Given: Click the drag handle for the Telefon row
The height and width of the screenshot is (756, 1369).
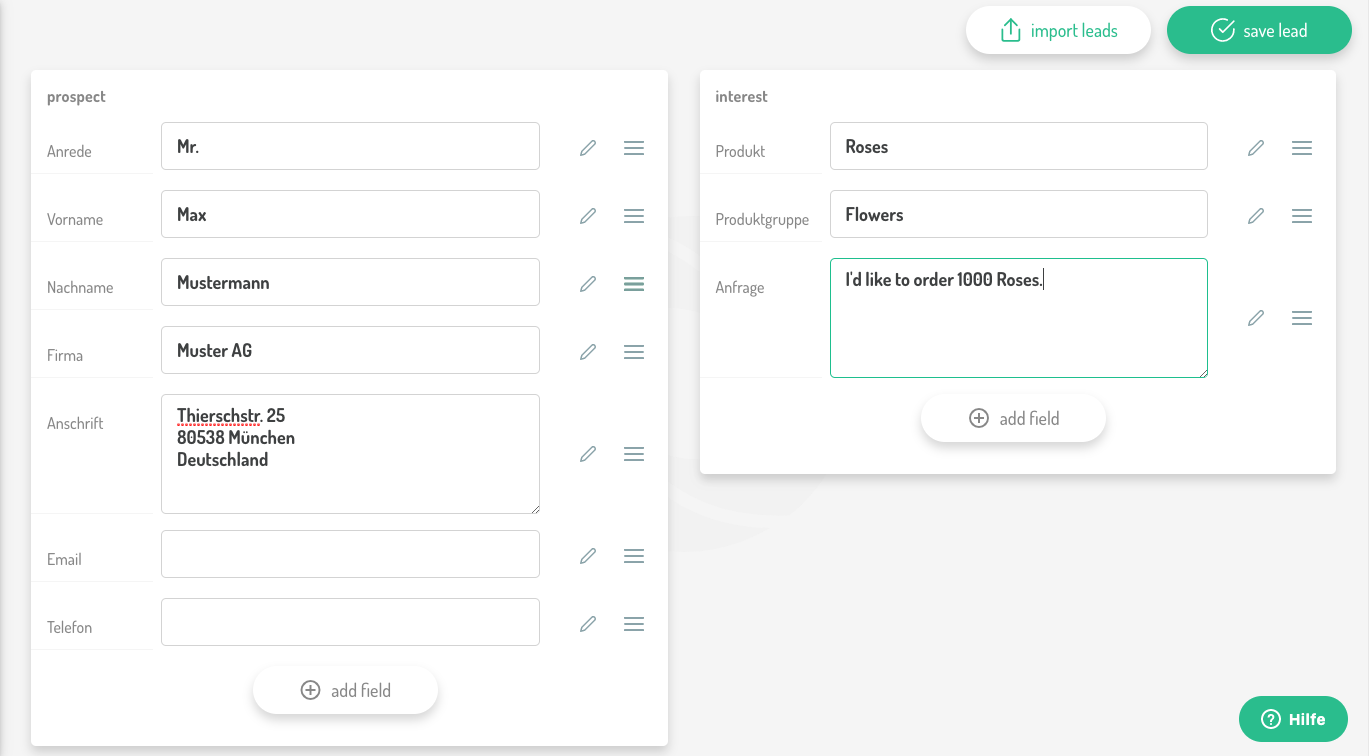Looking at the screenshot, I should click(x=633, y=624).
